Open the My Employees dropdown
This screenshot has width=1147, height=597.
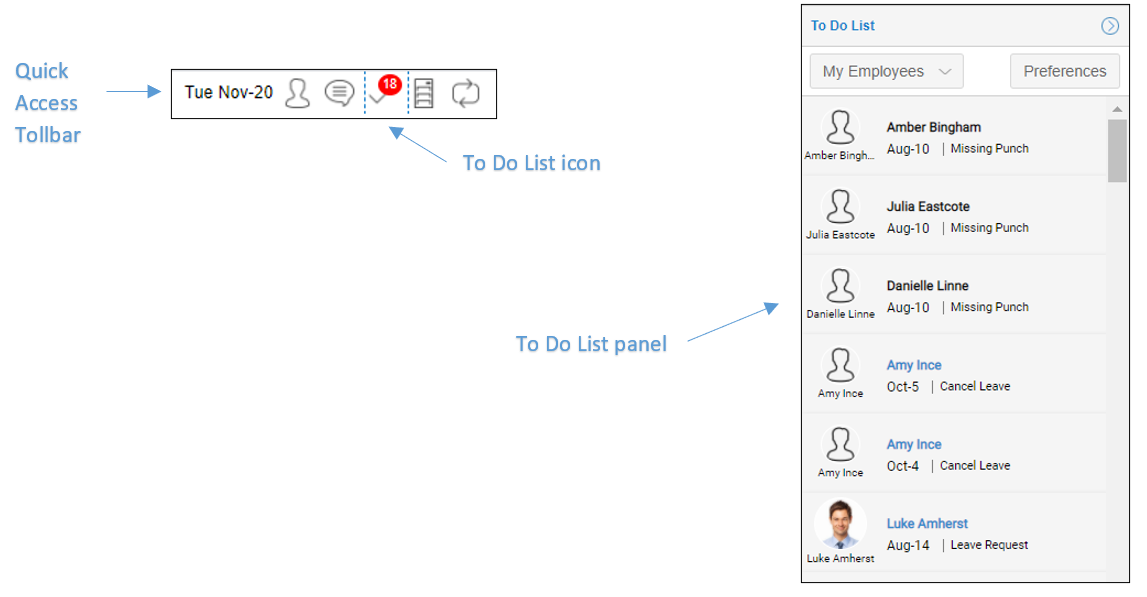(x=886, y=71)
